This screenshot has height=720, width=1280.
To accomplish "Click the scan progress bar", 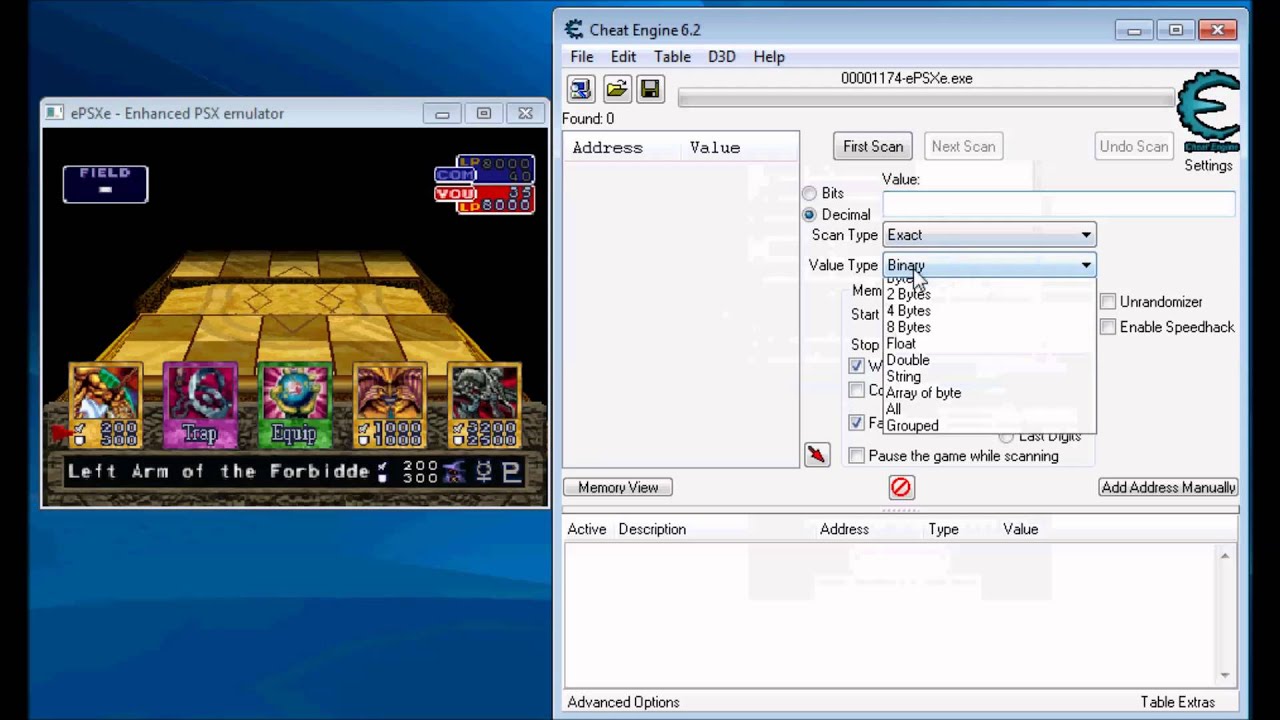I will coord(926,98).
